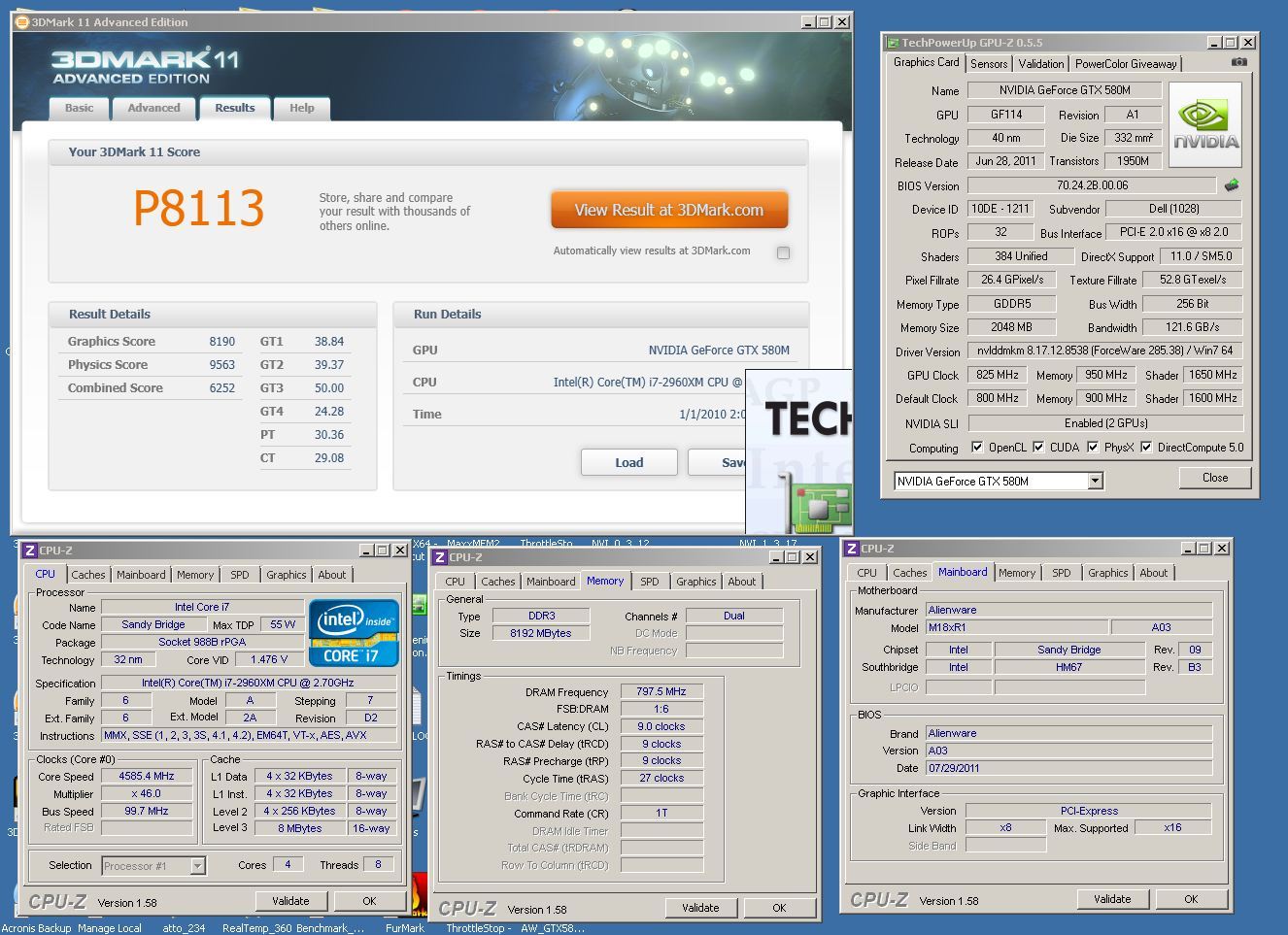Click the title bar icon of the CPU-Z Mainboard window
This screenshot has height=935, width=1288.
pyautogui.click(x=852, y=549)
